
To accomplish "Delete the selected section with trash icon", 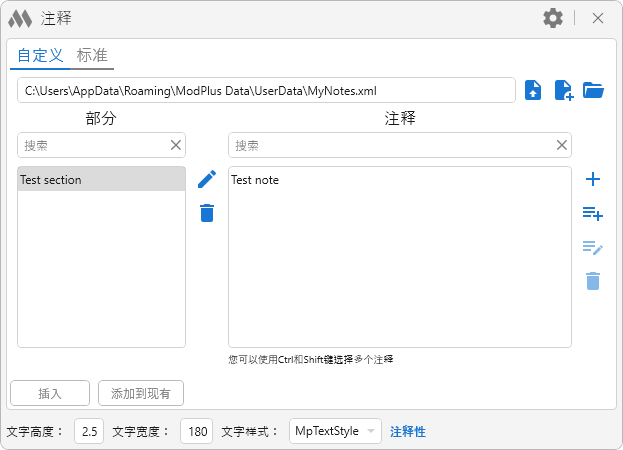I will (207, 213).
